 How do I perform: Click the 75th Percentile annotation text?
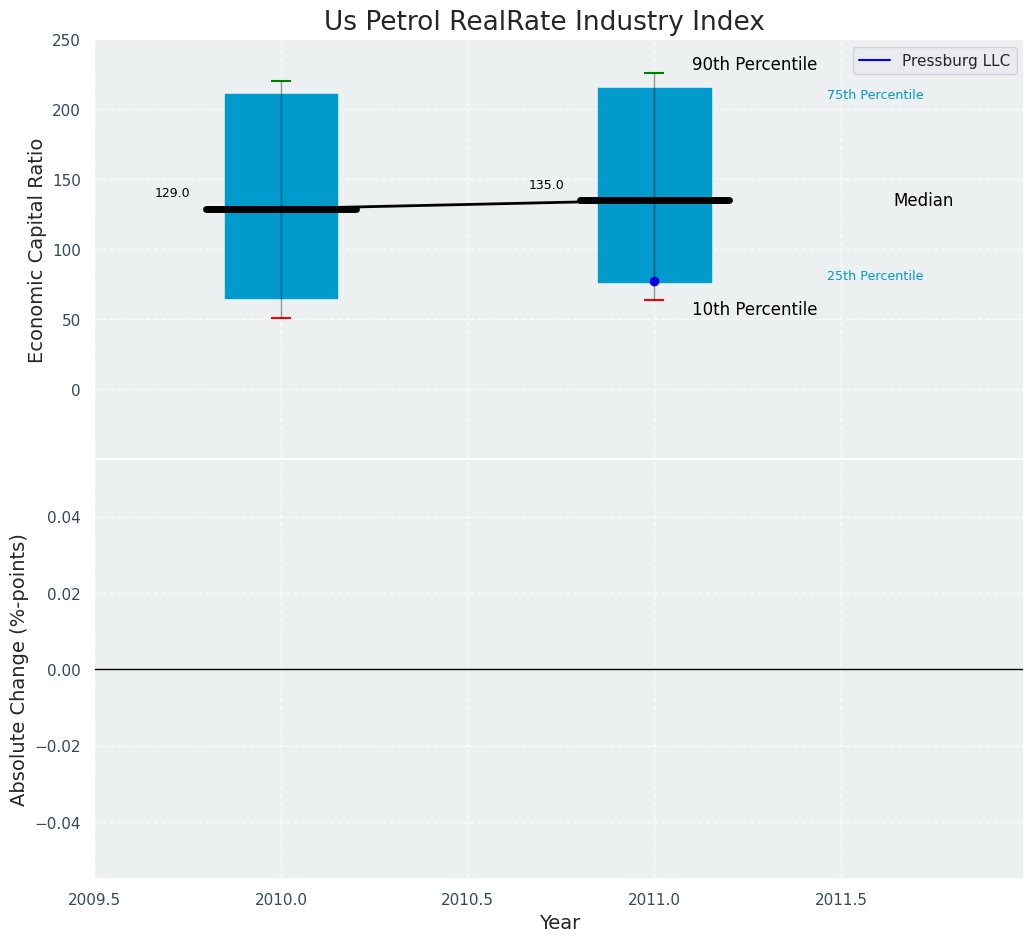[874, 95]
